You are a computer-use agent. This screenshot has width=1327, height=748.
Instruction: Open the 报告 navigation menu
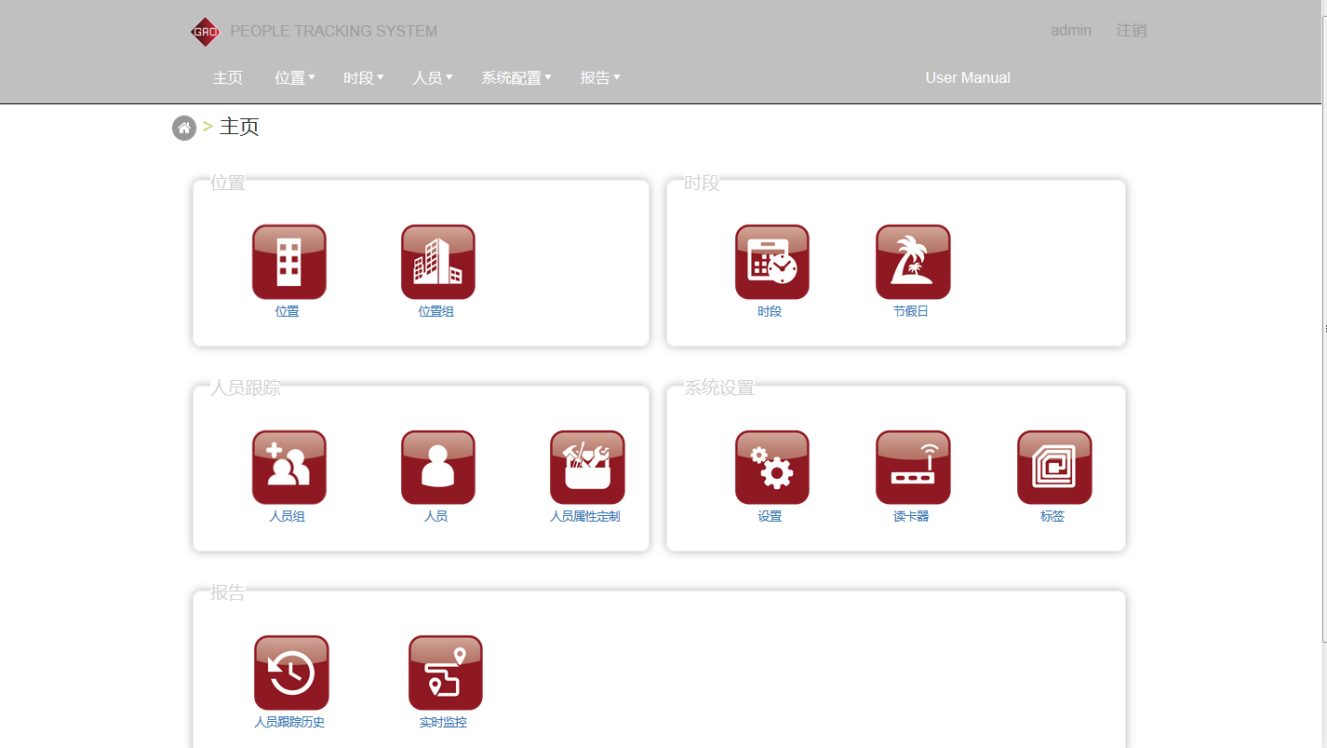click(600, 78)
